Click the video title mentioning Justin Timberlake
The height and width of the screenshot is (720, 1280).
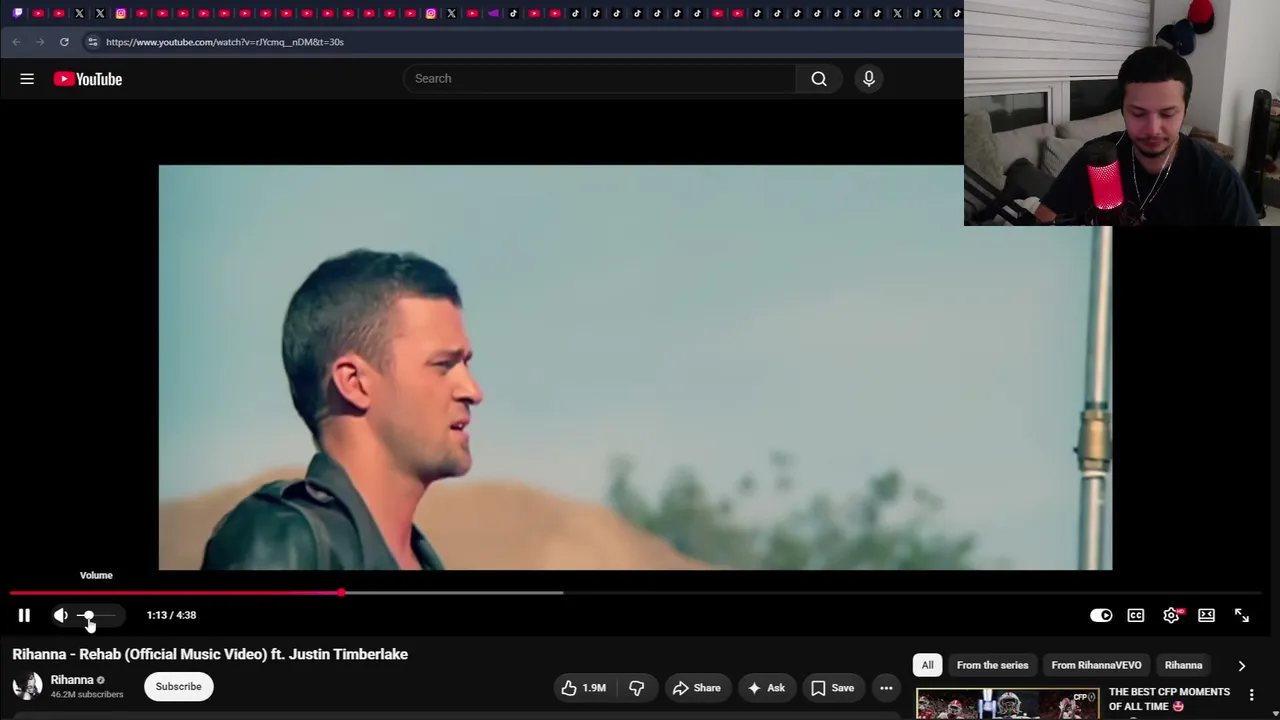(210, 654)
